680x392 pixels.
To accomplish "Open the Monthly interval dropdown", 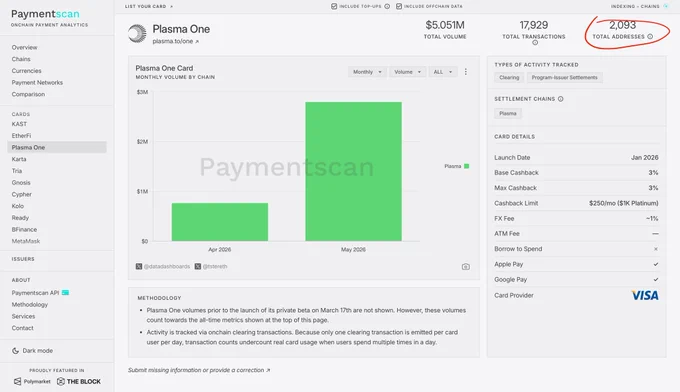I will (367, 72).
